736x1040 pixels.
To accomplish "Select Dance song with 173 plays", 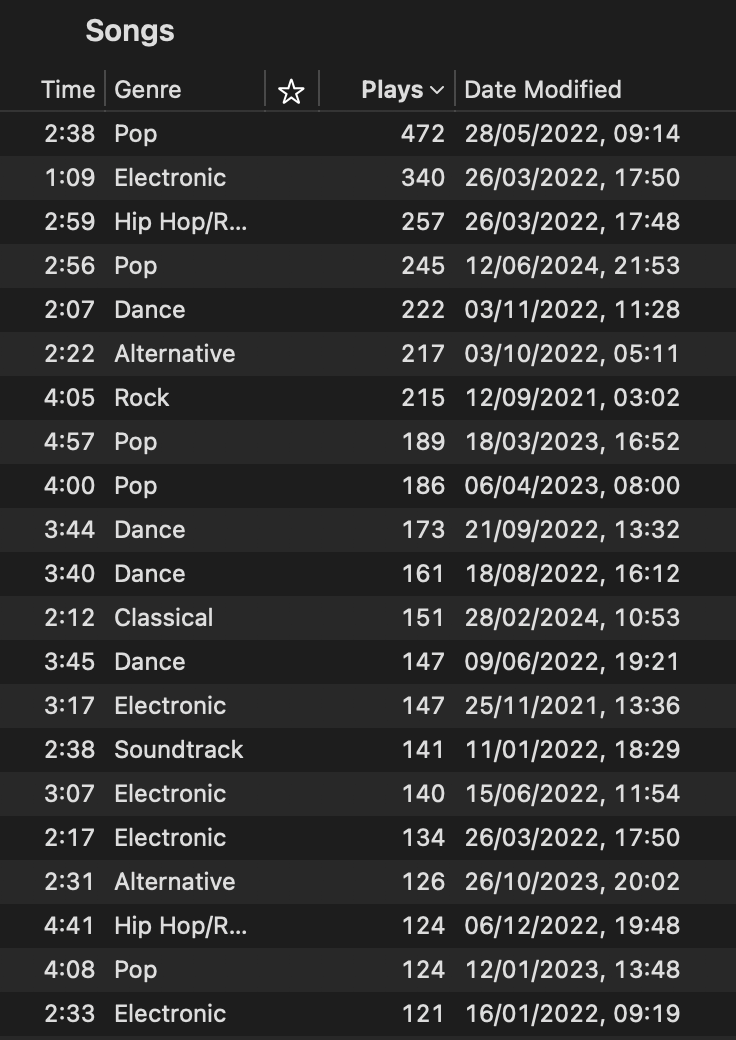I will tap(368, 530).
